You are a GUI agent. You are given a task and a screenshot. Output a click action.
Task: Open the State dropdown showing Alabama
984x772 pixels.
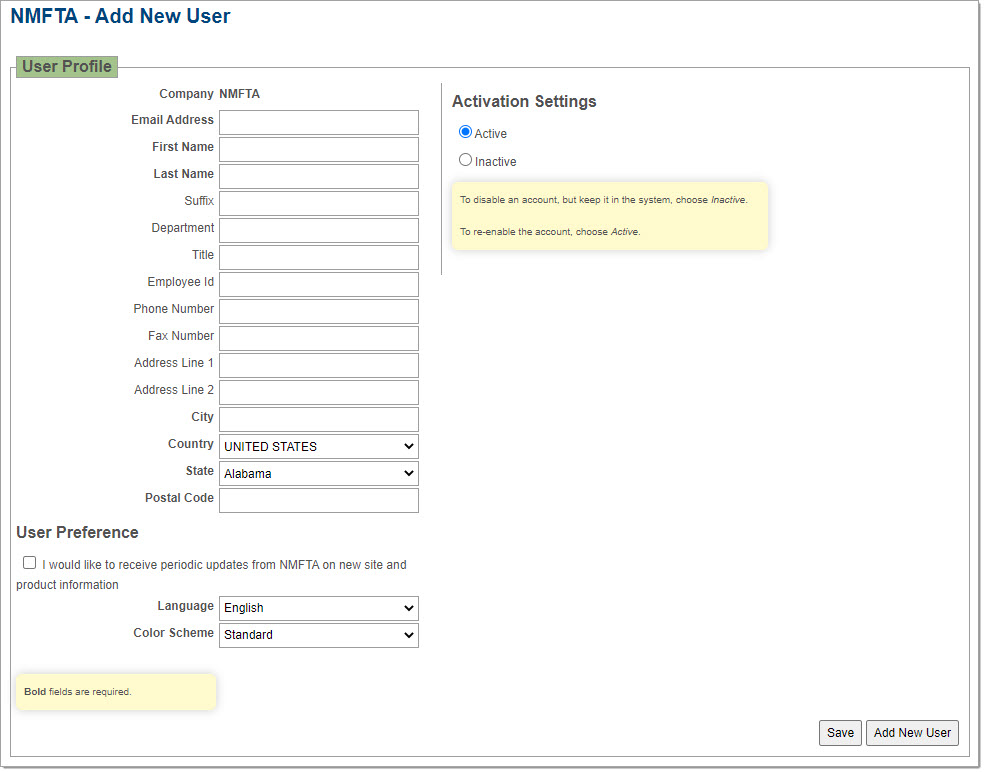319,474
